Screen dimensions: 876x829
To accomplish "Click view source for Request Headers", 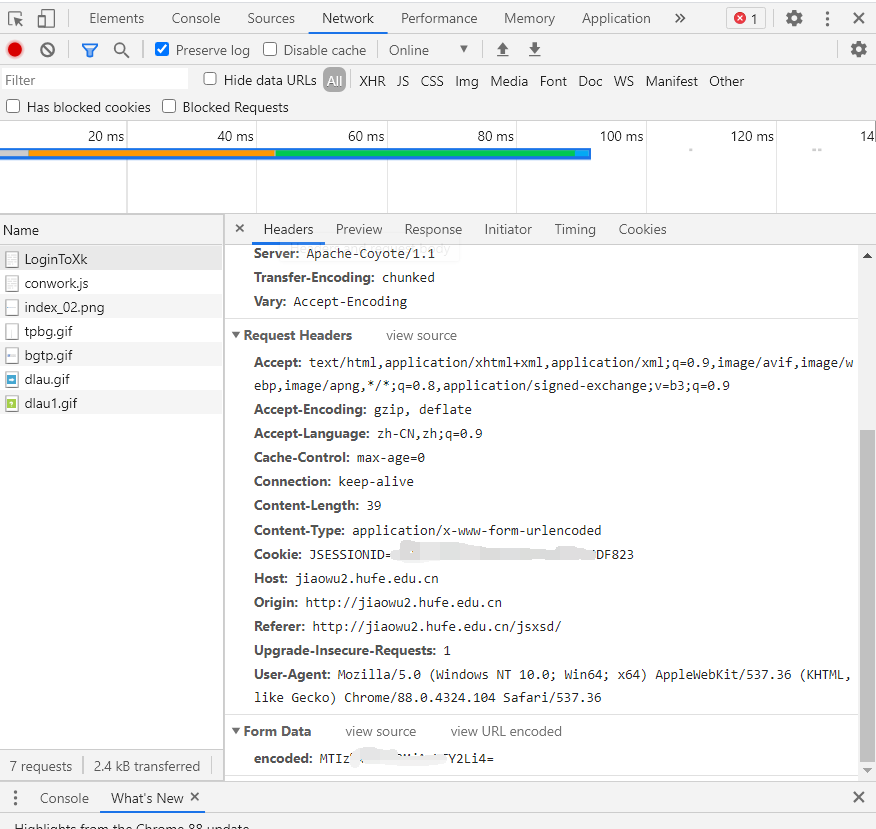I will (x=421, y=336).
